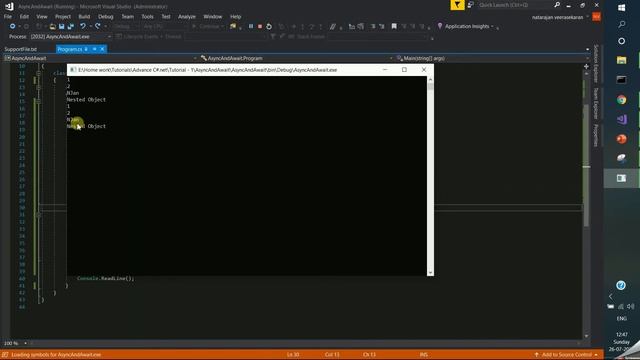The height and width of the screenshot is (360, 640).
Task: Open the Properties side tab
Action: 596,136
